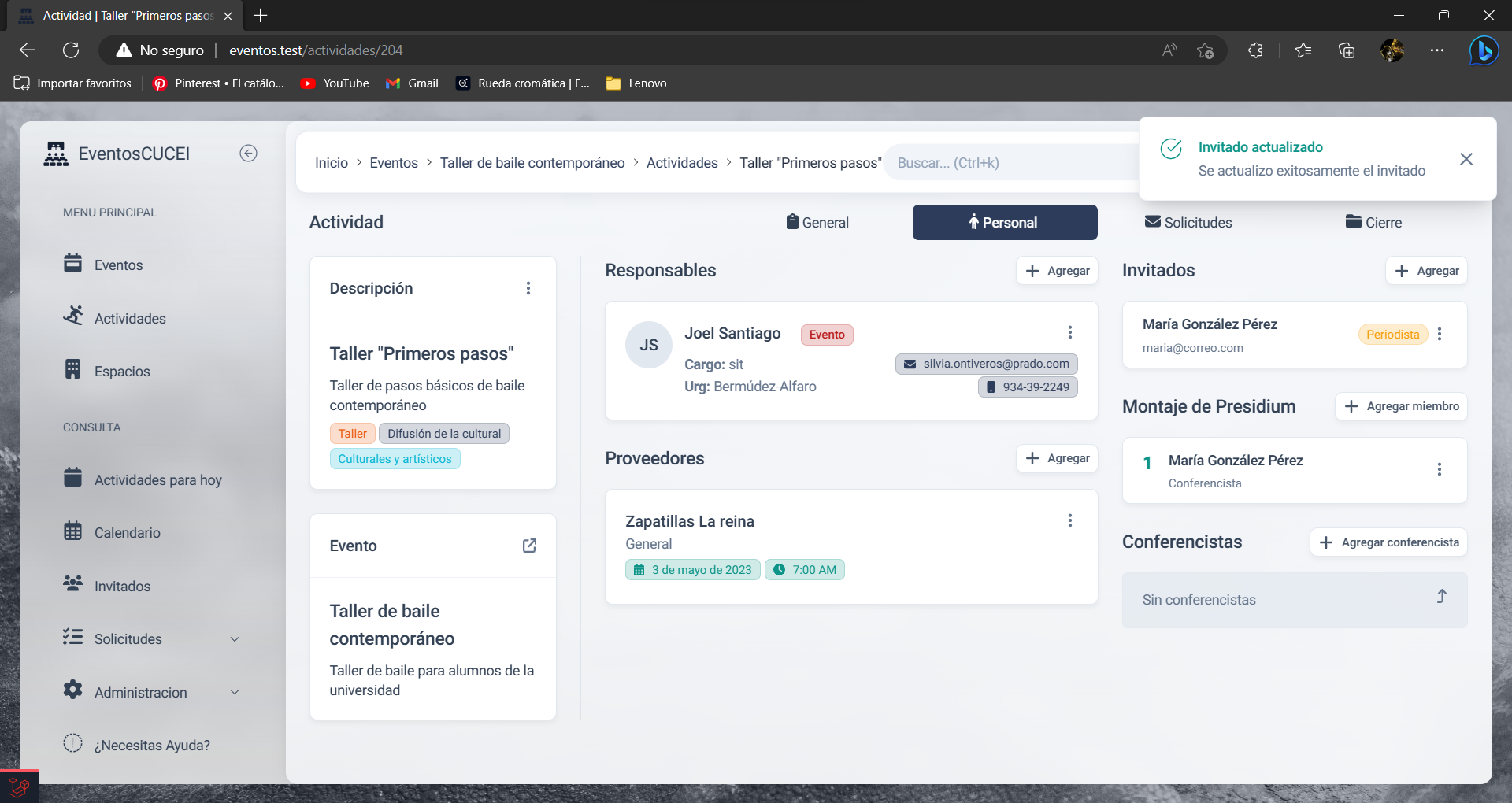Click the Laravel debug bar icon
The width and height of the screenshot is (1512, 803).
coord(19,786)
